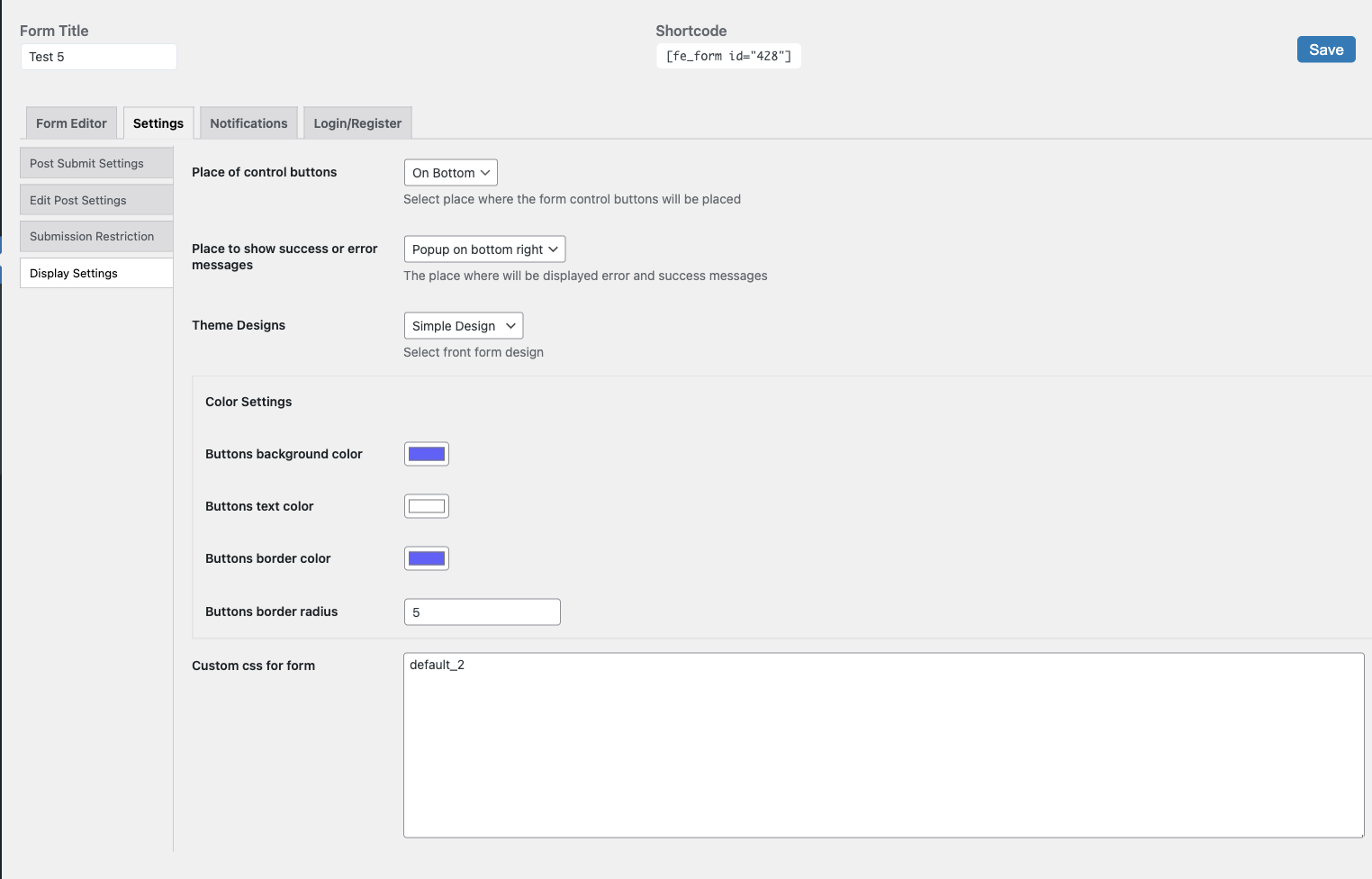Screen dimensions: 1372x879
Task: Click the 'Buttons border color' label
Action: coord(267,558)
